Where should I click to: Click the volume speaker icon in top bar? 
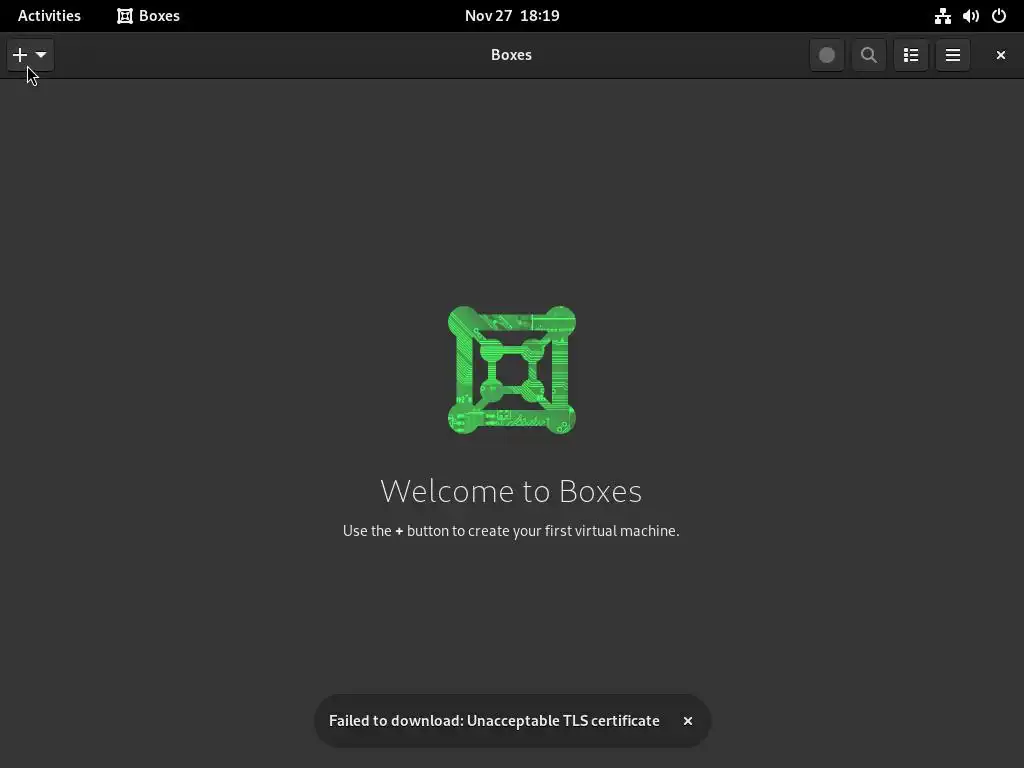tap(970, 16)
